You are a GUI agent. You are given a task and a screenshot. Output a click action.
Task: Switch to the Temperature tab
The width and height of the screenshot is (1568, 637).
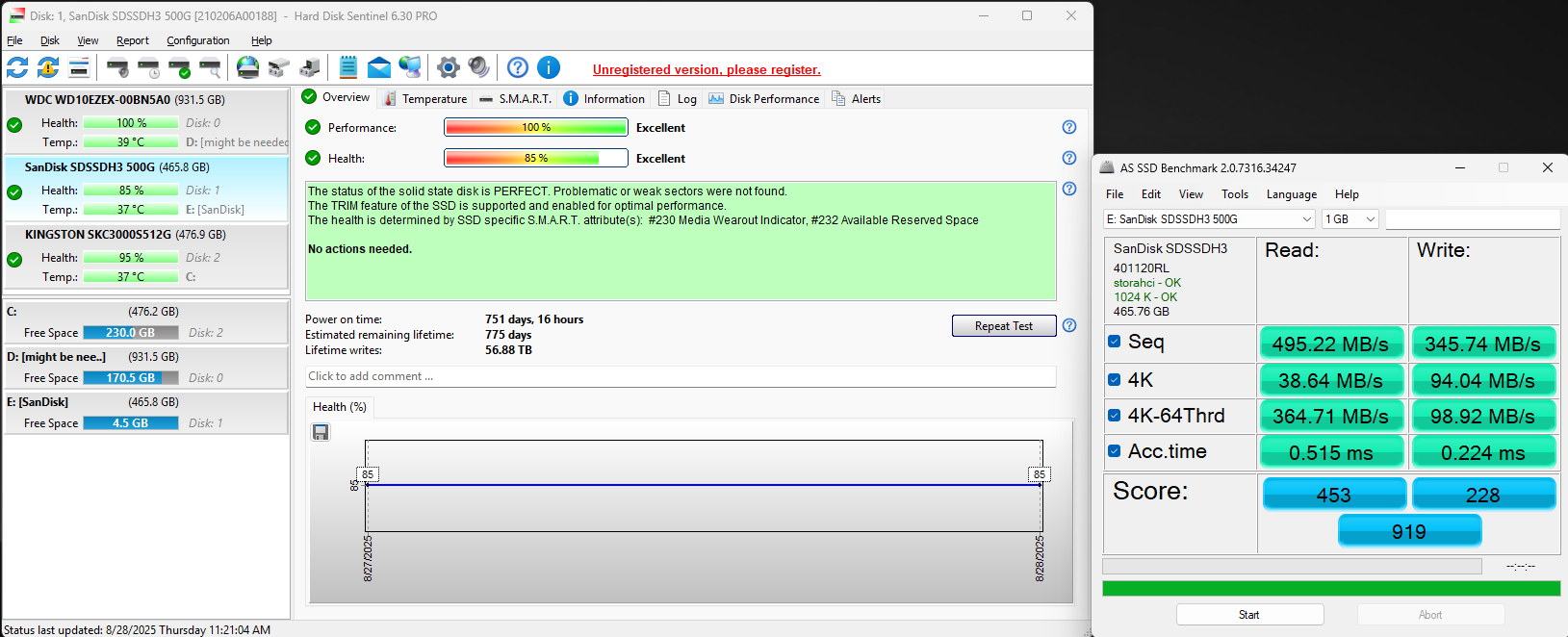click(424, 98)
